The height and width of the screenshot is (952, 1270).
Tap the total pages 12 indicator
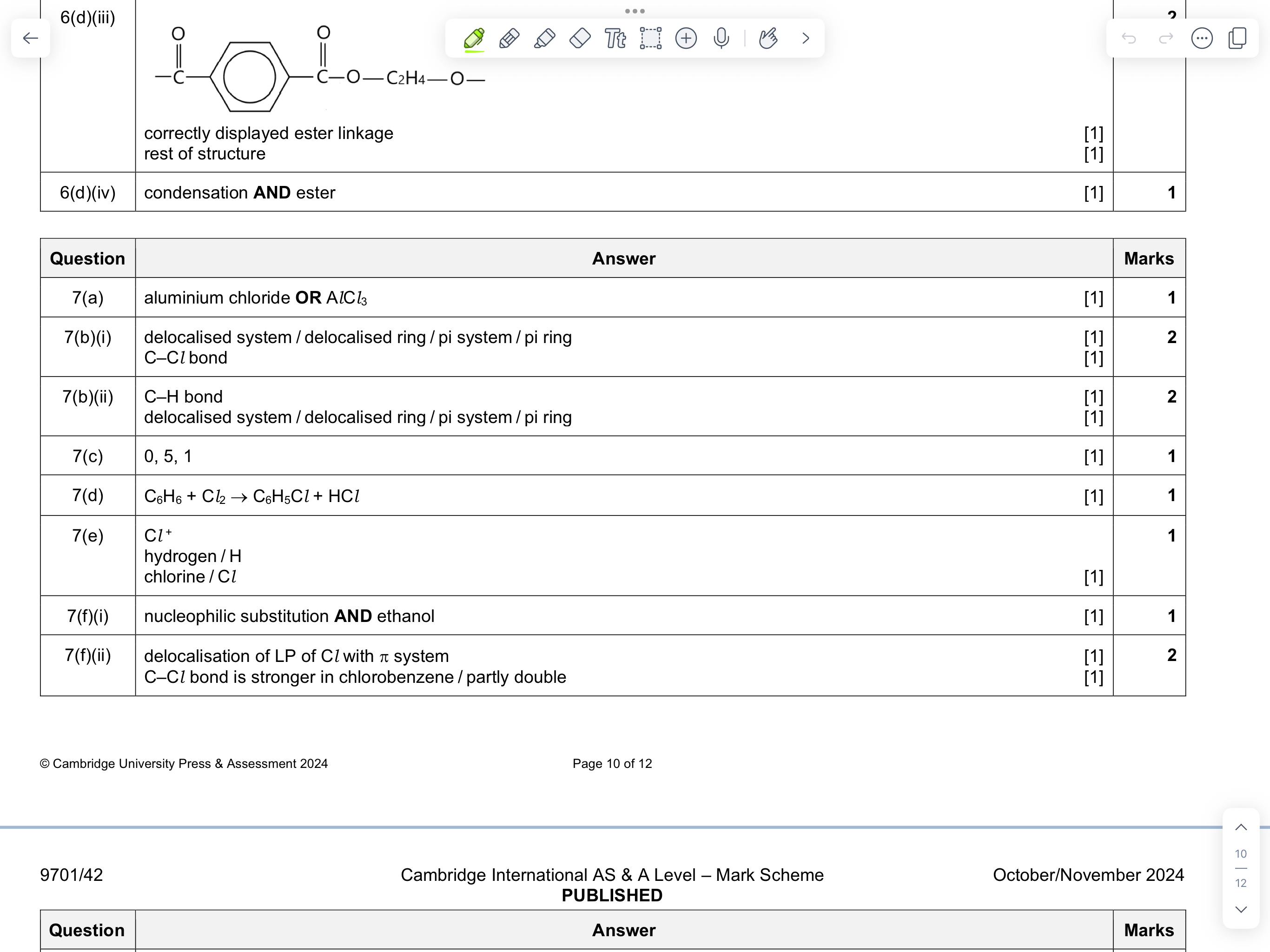[x=1241, y=883]
